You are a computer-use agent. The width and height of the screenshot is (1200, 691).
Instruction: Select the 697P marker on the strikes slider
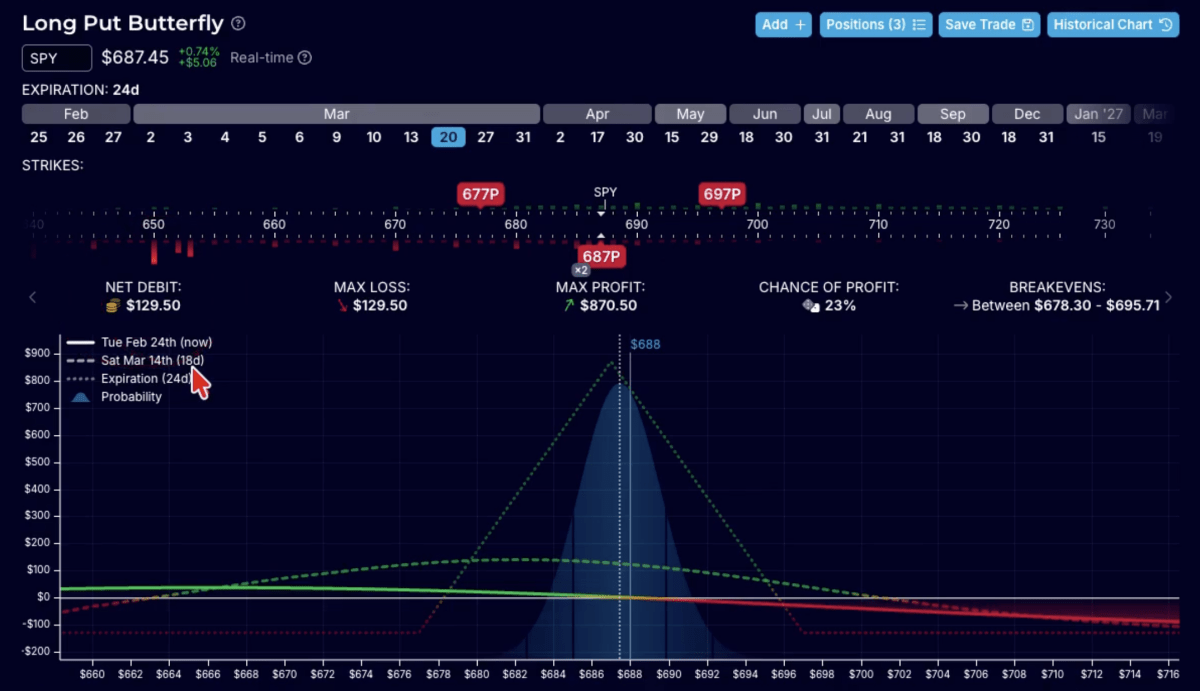721,193
